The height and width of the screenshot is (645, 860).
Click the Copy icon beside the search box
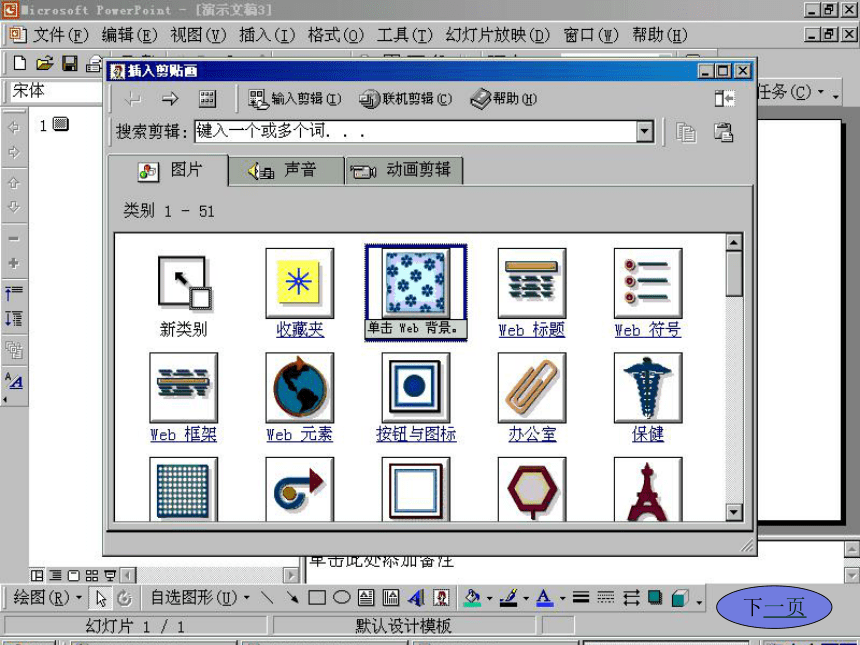[x=686, y=132]
